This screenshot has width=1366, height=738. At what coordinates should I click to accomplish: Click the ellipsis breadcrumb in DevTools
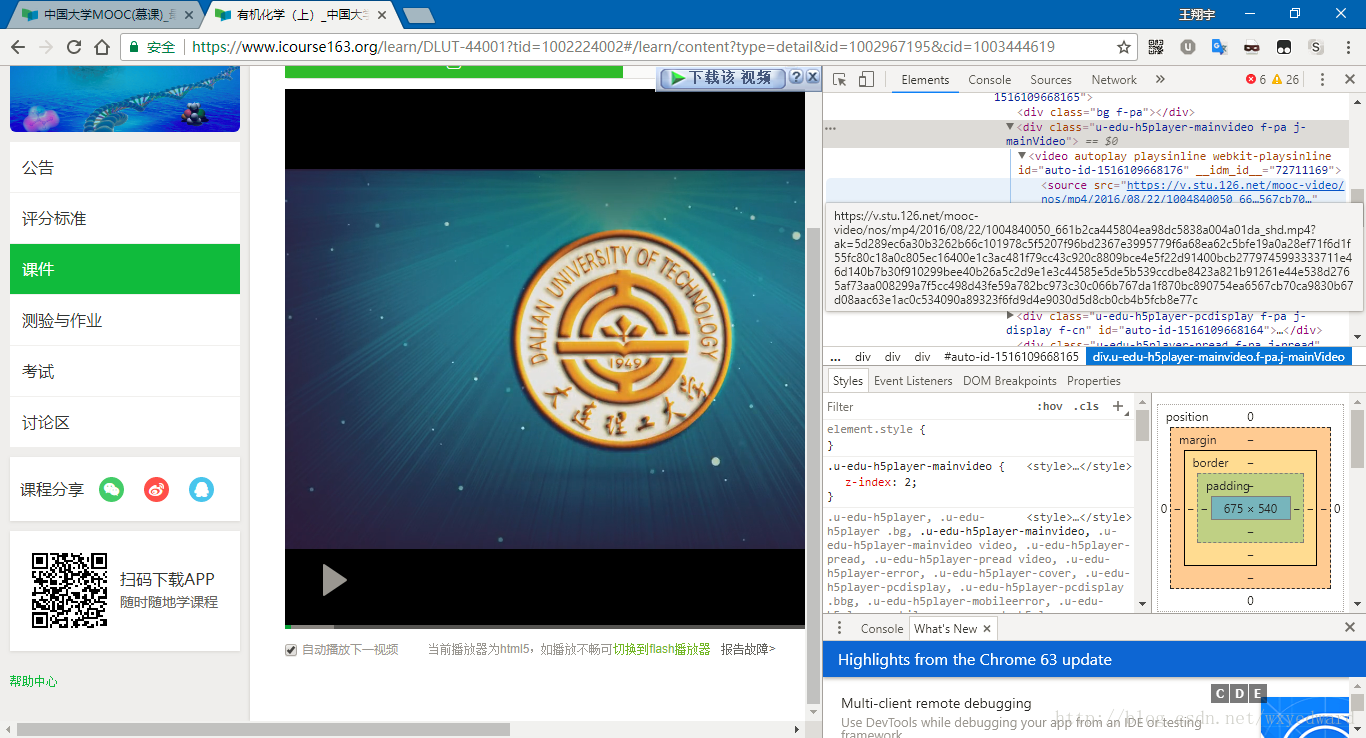[x=835, y=357]
